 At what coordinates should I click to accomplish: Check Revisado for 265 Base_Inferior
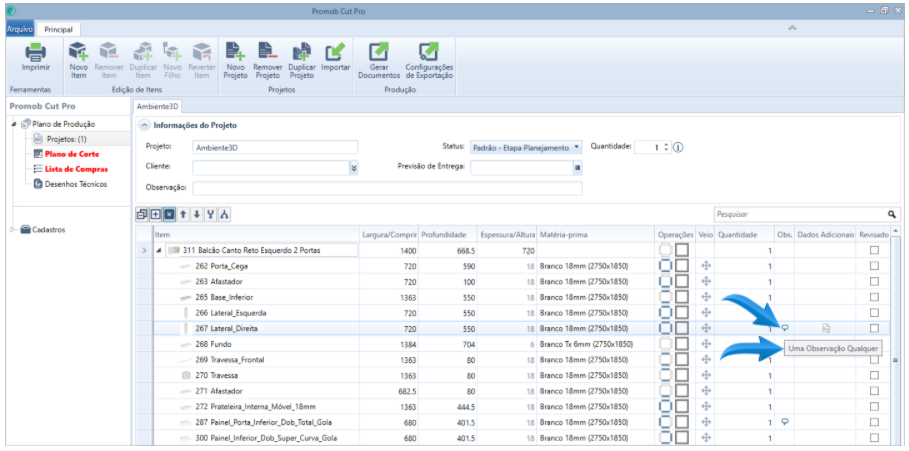874,297
